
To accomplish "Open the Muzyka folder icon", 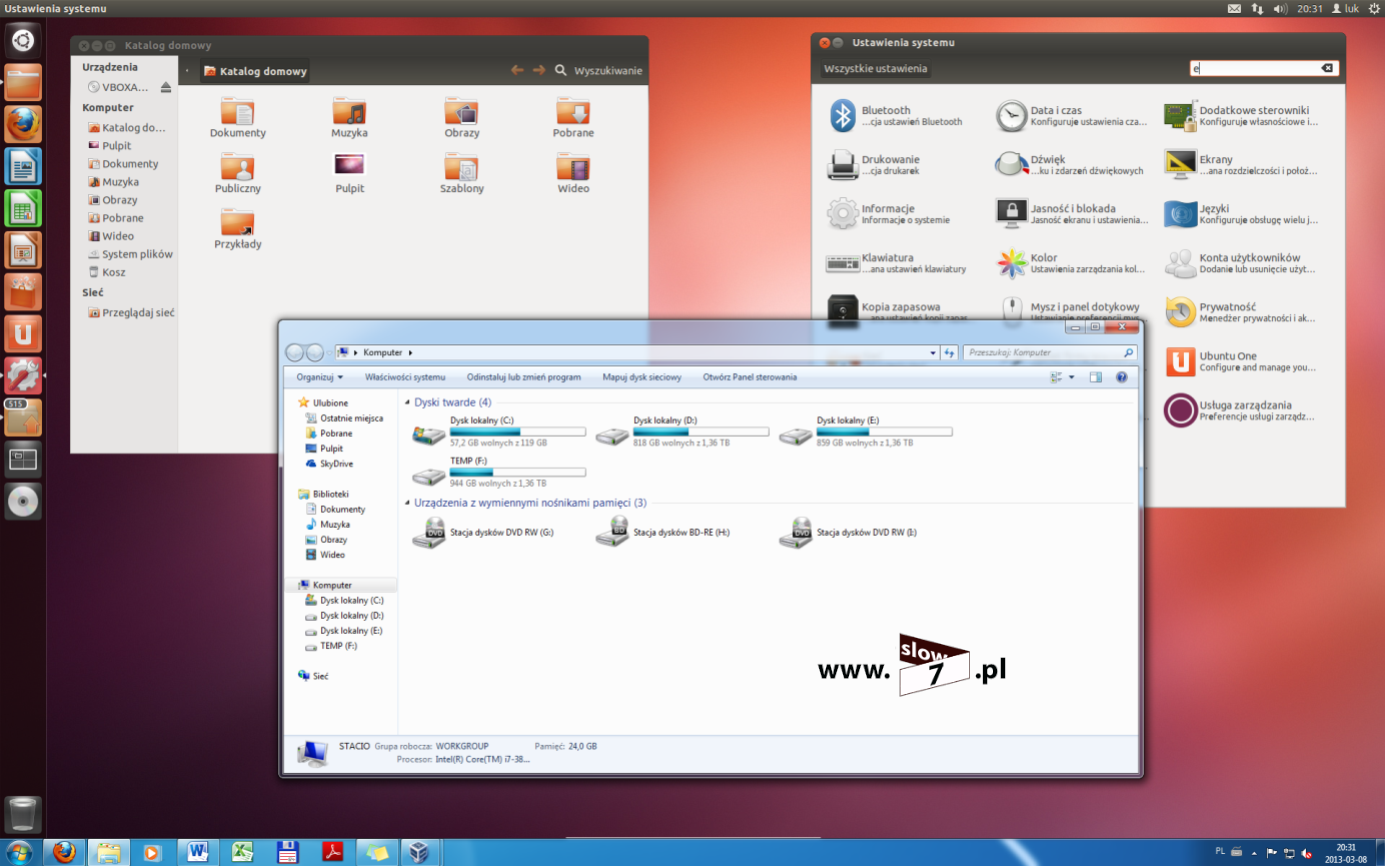I will pos(350,110).
